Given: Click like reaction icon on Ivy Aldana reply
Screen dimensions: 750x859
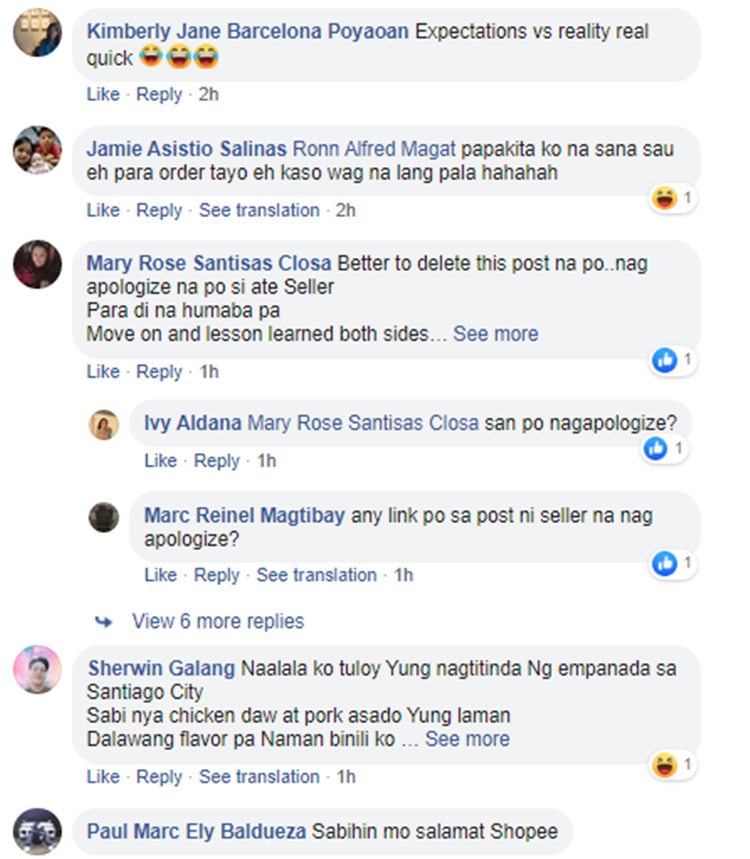Looking at the screenshot, I should [656, 449].
